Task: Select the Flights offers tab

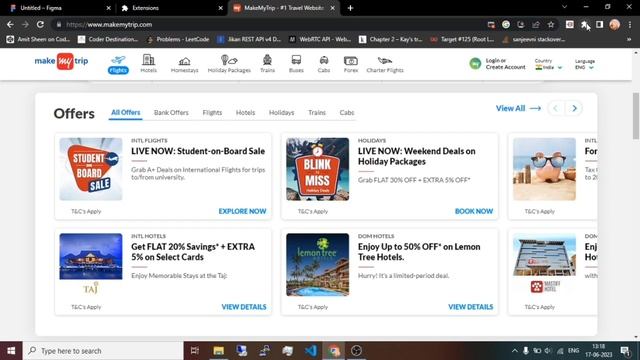Action: pyautogui.click(x=212, y=112)
